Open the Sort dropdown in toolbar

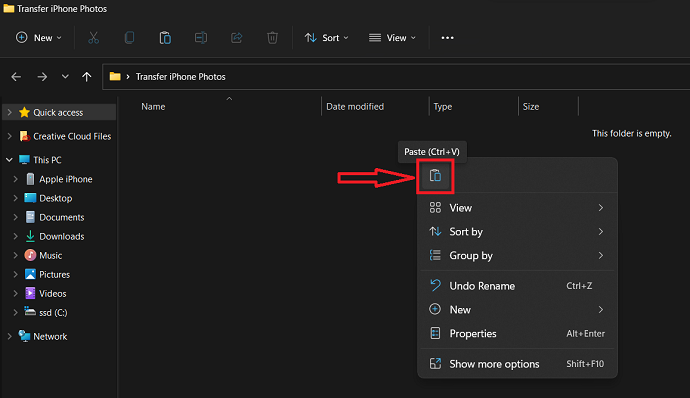(327, 38)
